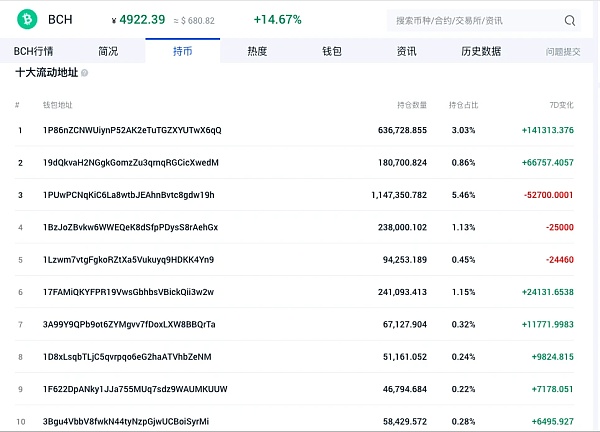Click the green BCH coin logo
The width and height of the screenshot is (600, 432).
(x=27, y=19)
